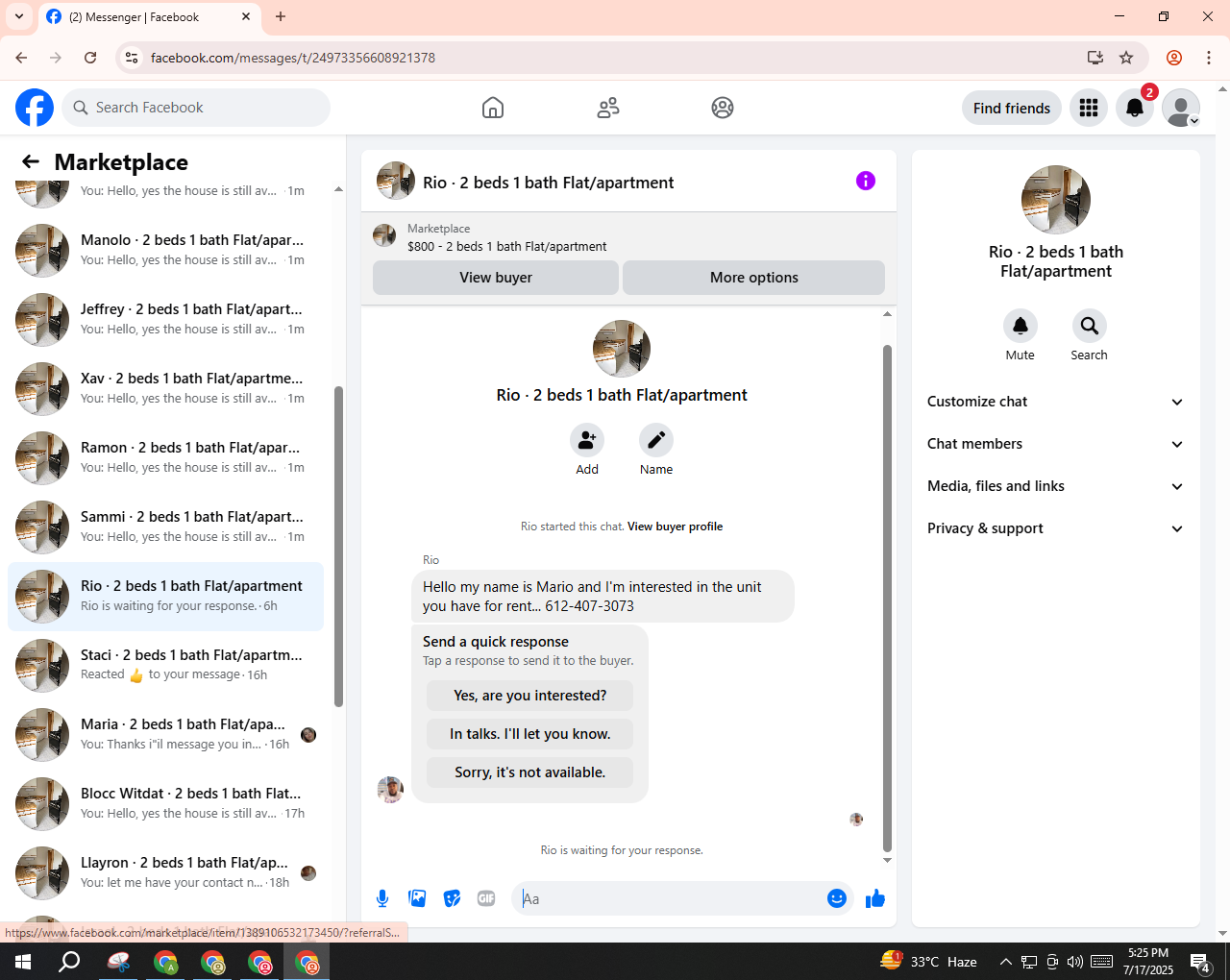Select Mario's message with phone number
Image resolution: width=1230 pixels, height=980 pixels.
click(x=603, y=597)
